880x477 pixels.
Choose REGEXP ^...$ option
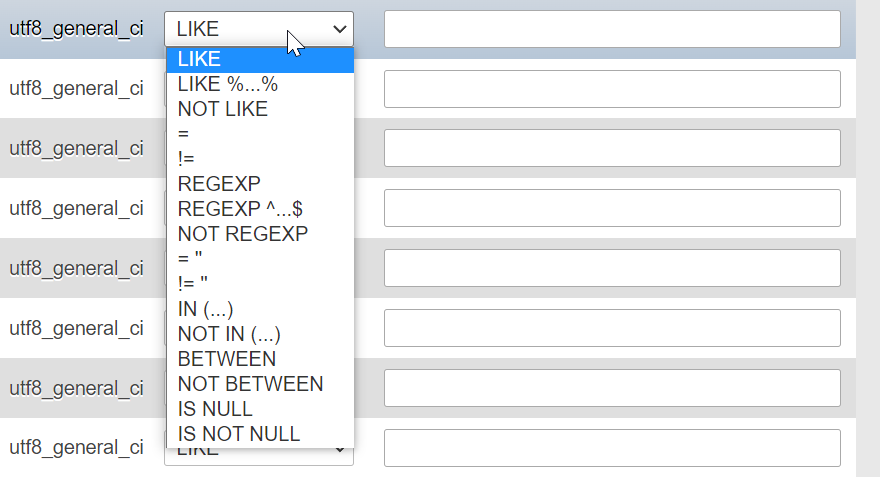pyautogui.click(x=260, y=209)
